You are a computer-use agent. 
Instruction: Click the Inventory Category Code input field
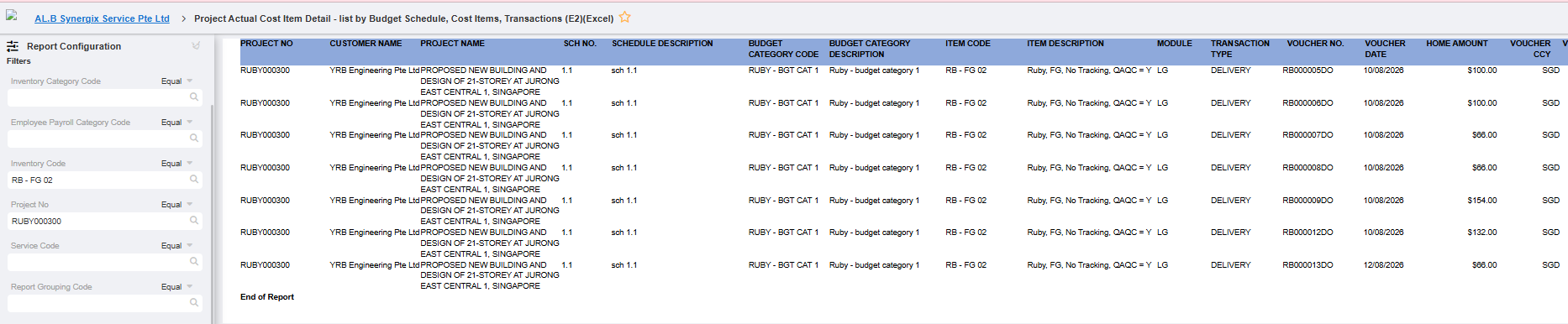coord(104,97)
